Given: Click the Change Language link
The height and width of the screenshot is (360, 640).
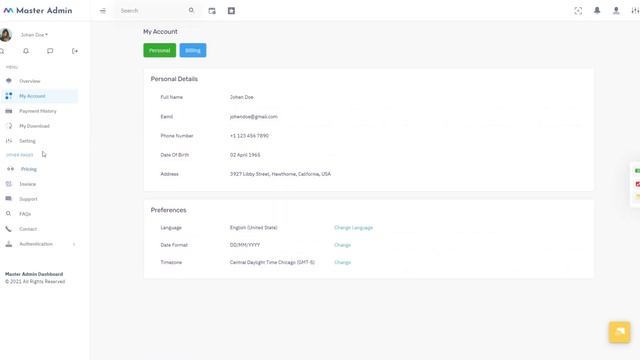Looking at the screenshot, I should [353, 228].
